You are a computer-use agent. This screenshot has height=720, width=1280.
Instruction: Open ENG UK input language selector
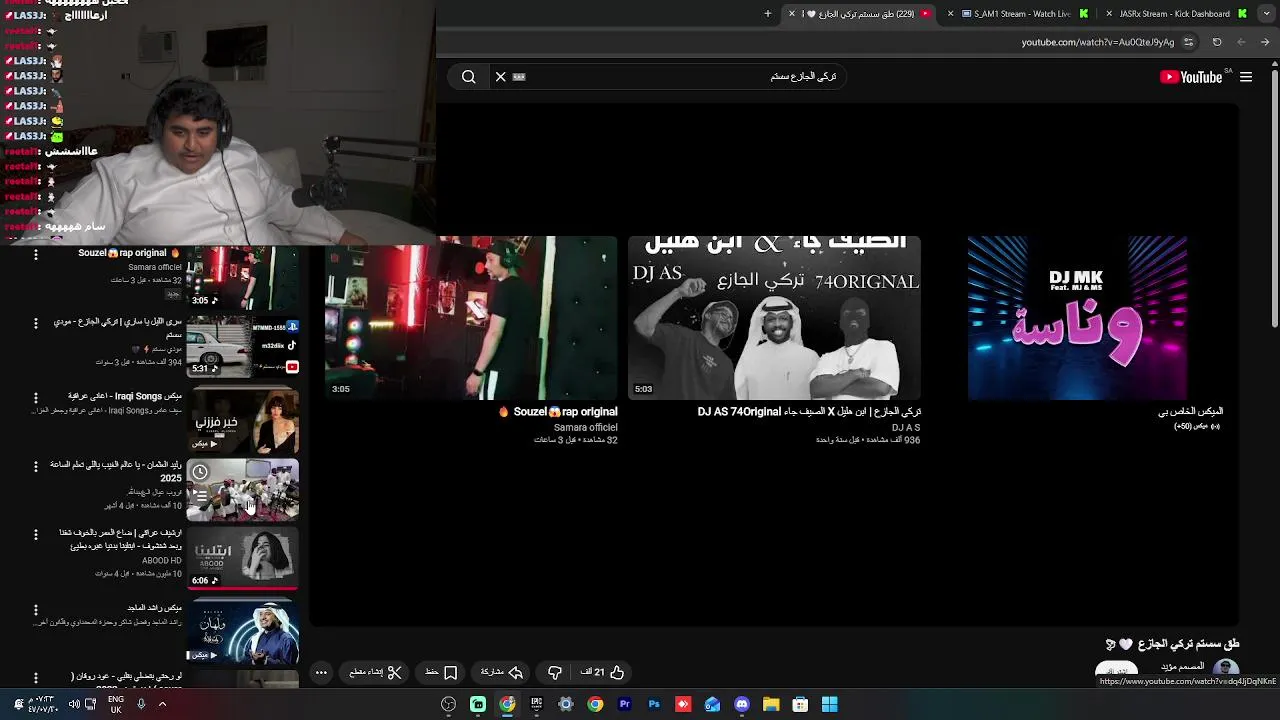(116, 705)
